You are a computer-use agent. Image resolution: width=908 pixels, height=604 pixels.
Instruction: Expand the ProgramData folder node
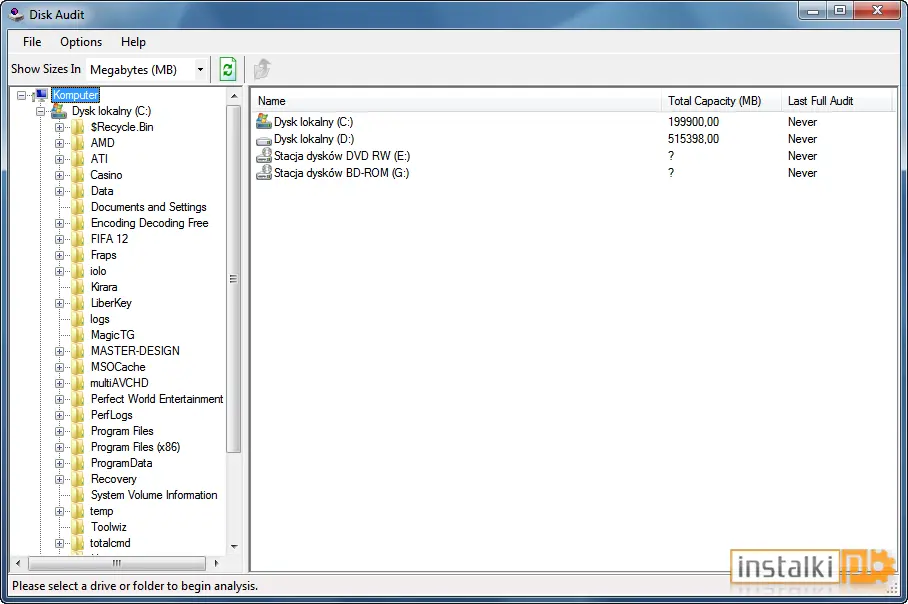(x=59, y=463)
